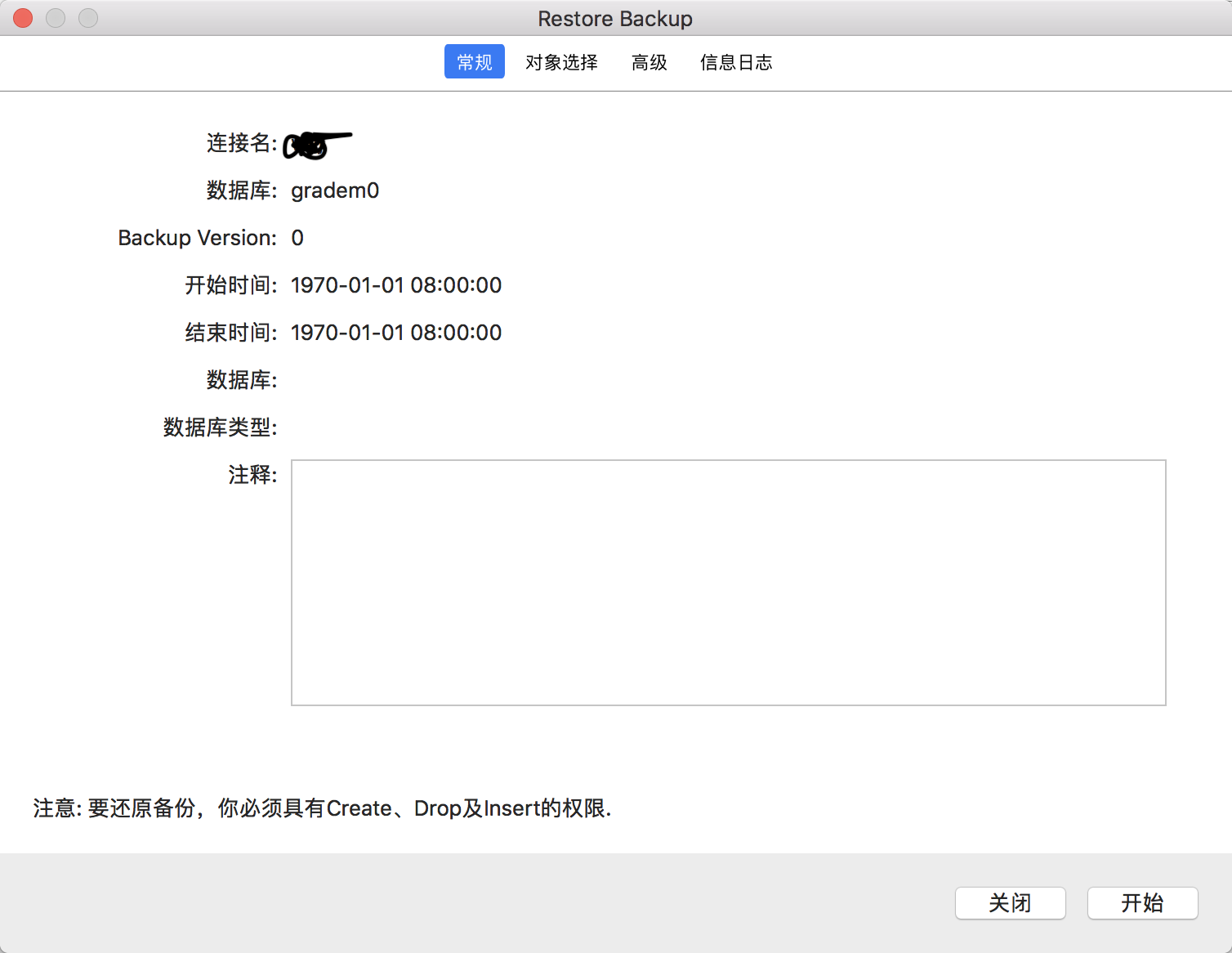Click the Backup Version label

point(198,238)
